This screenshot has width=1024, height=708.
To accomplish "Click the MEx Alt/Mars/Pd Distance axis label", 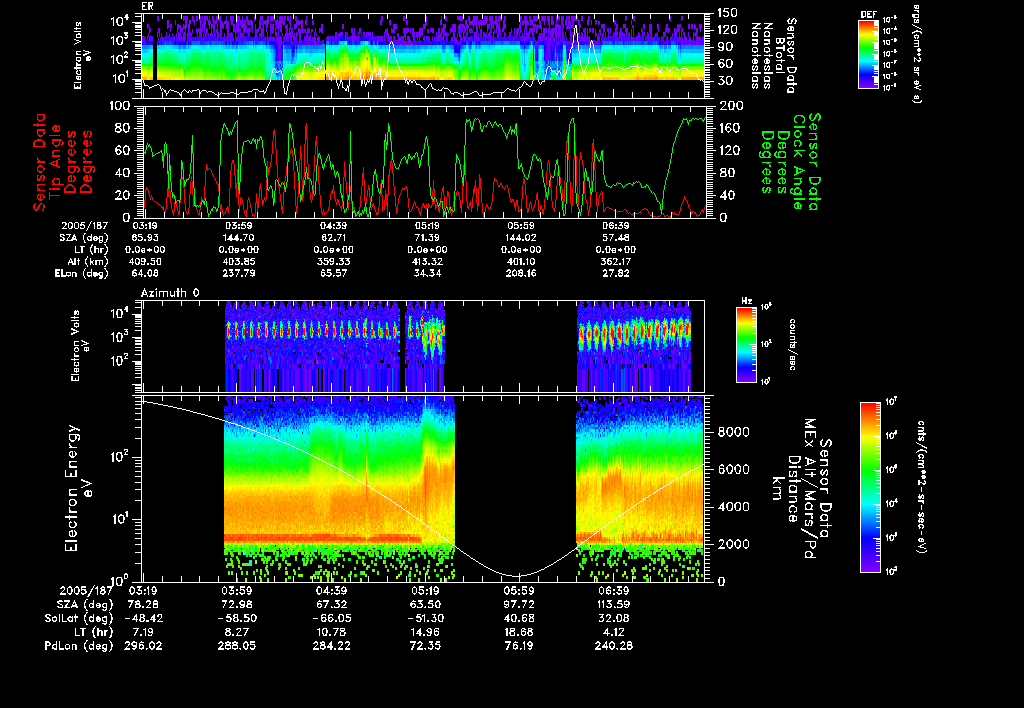I will 801,488.
